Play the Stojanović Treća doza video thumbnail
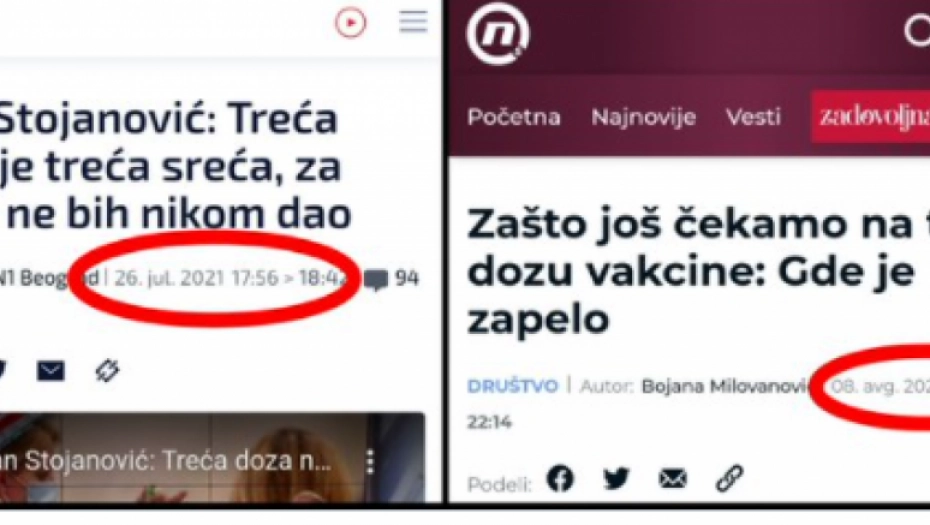This screenshot has width=930, height=525. click(x=212, y=458)
